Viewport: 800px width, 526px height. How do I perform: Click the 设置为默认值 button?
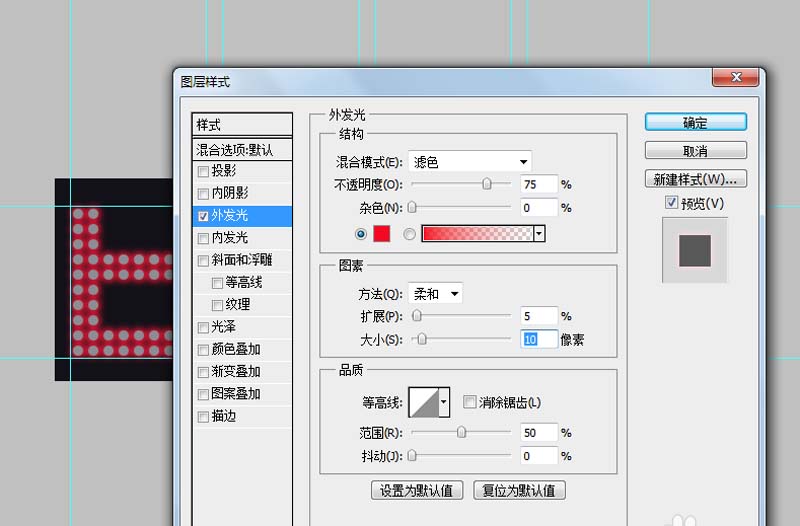pos(417,490)
